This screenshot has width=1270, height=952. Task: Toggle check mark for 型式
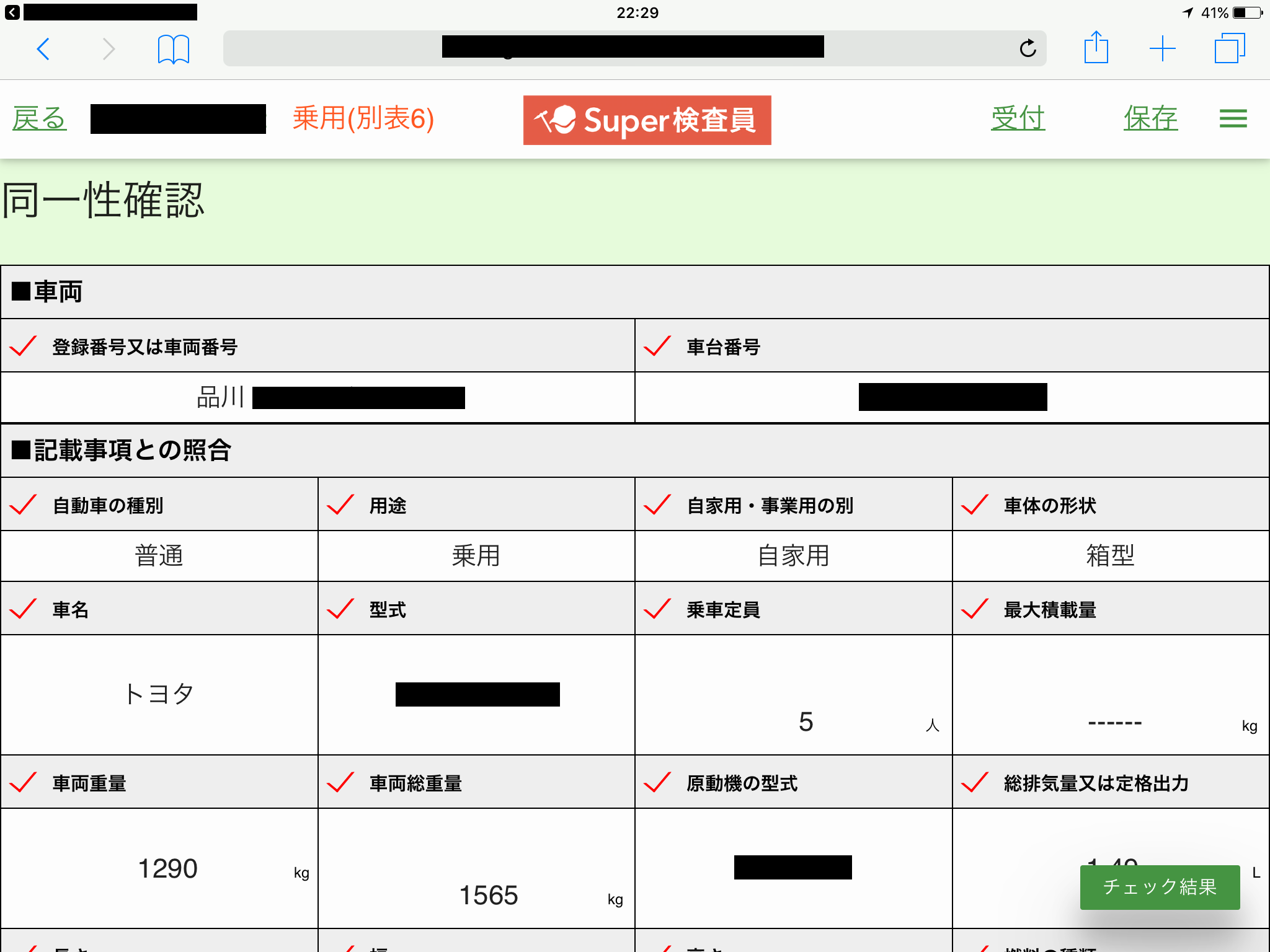point(341,609)
